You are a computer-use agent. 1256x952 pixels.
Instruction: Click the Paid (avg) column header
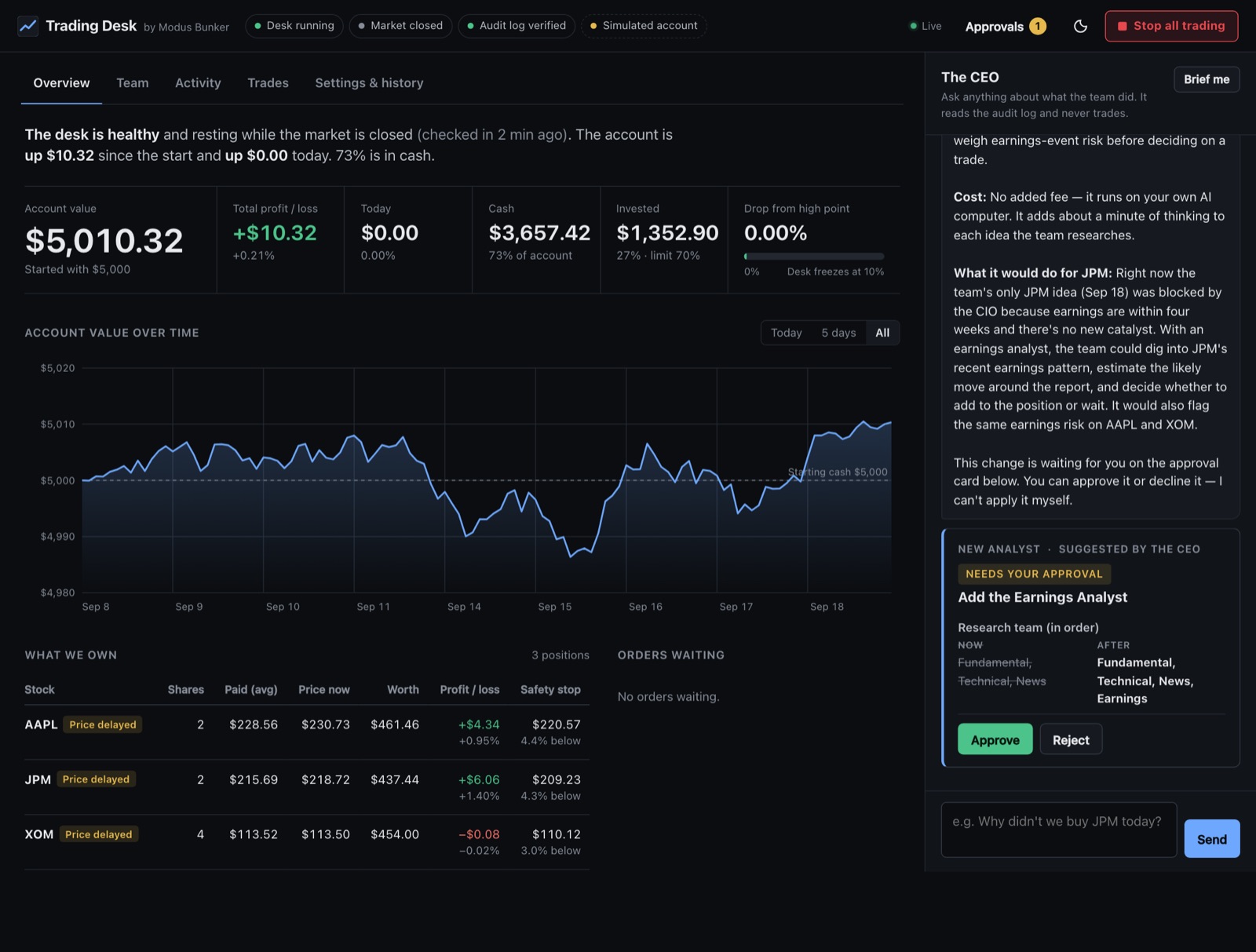click(x=251, y=690)
